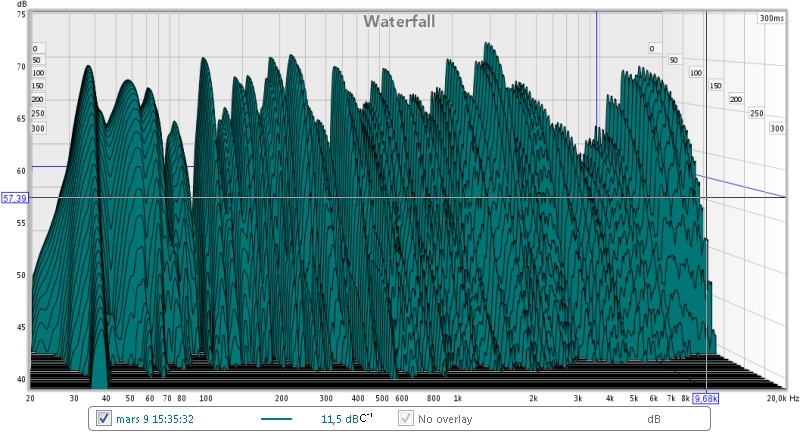Screen dimensions: 800x432
Task: Click the 300ms time range label
Action: tap(771, 18)
